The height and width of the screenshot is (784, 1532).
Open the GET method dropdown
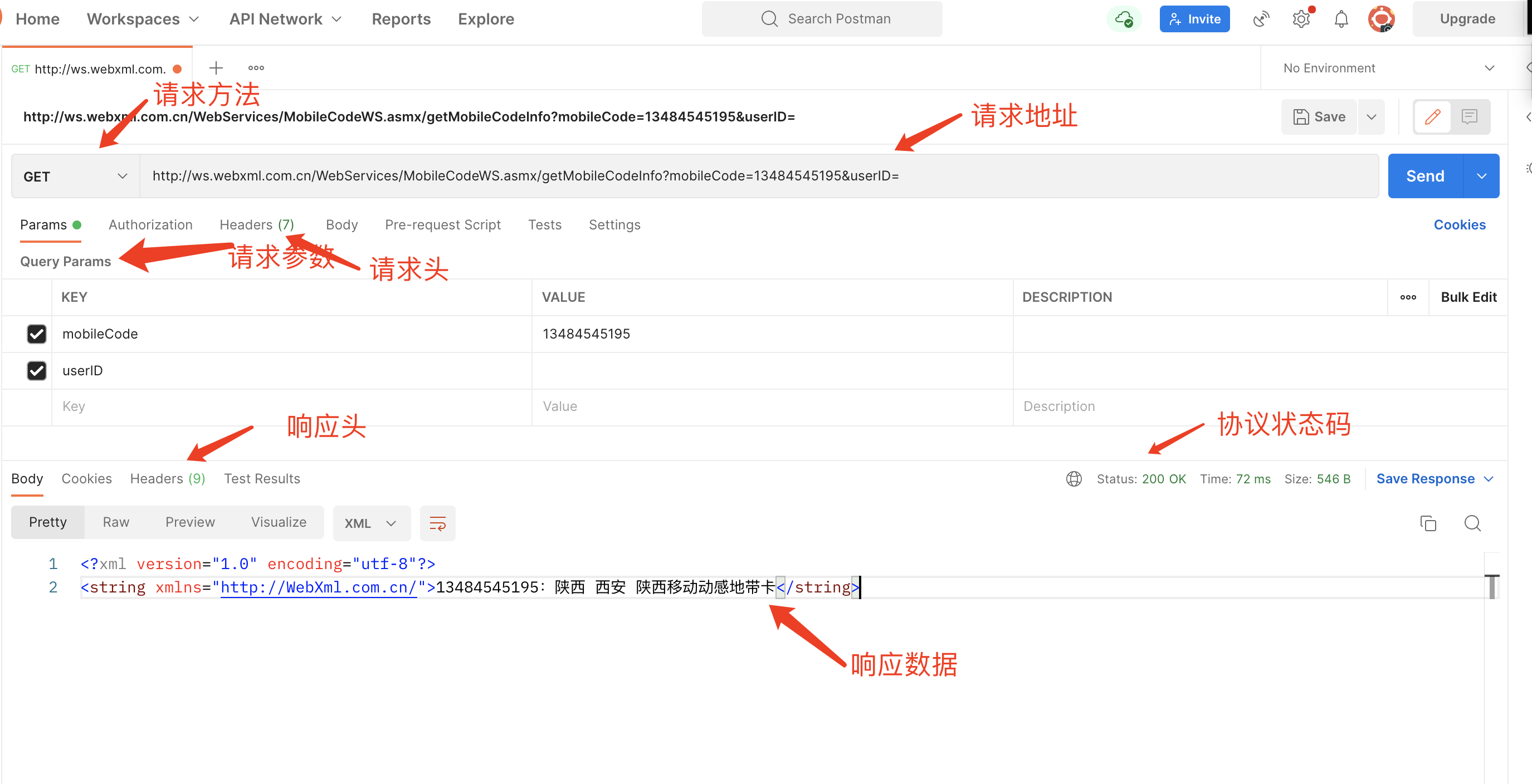75,177
